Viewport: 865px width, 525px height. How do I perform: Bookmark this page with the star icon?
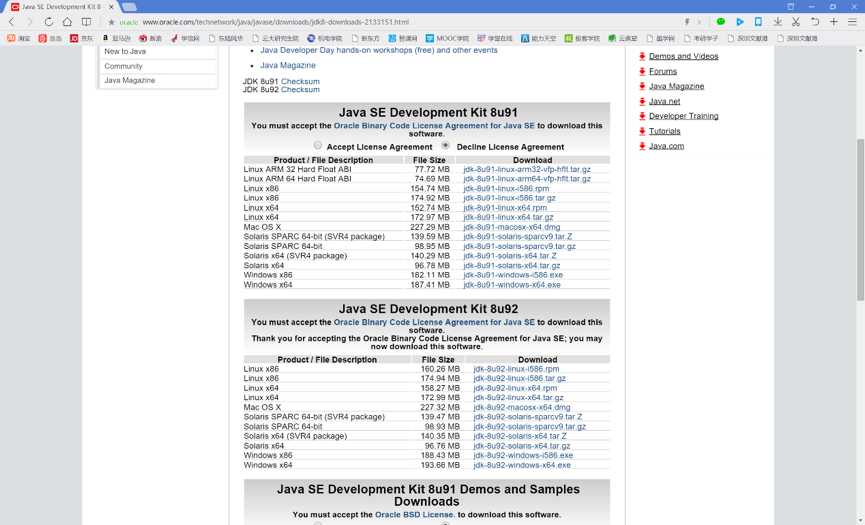[x=111, y=22]
